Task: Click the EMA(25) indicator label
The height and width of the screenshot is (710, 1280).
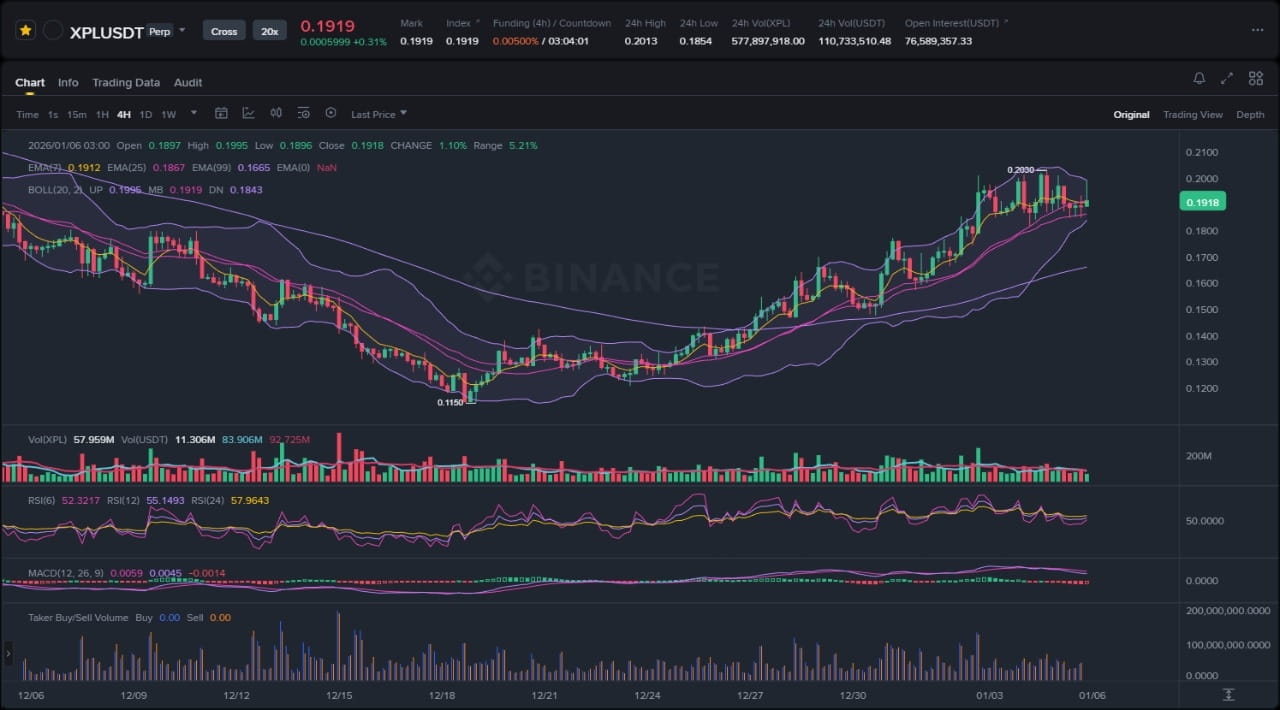Action: click(126, 168)
